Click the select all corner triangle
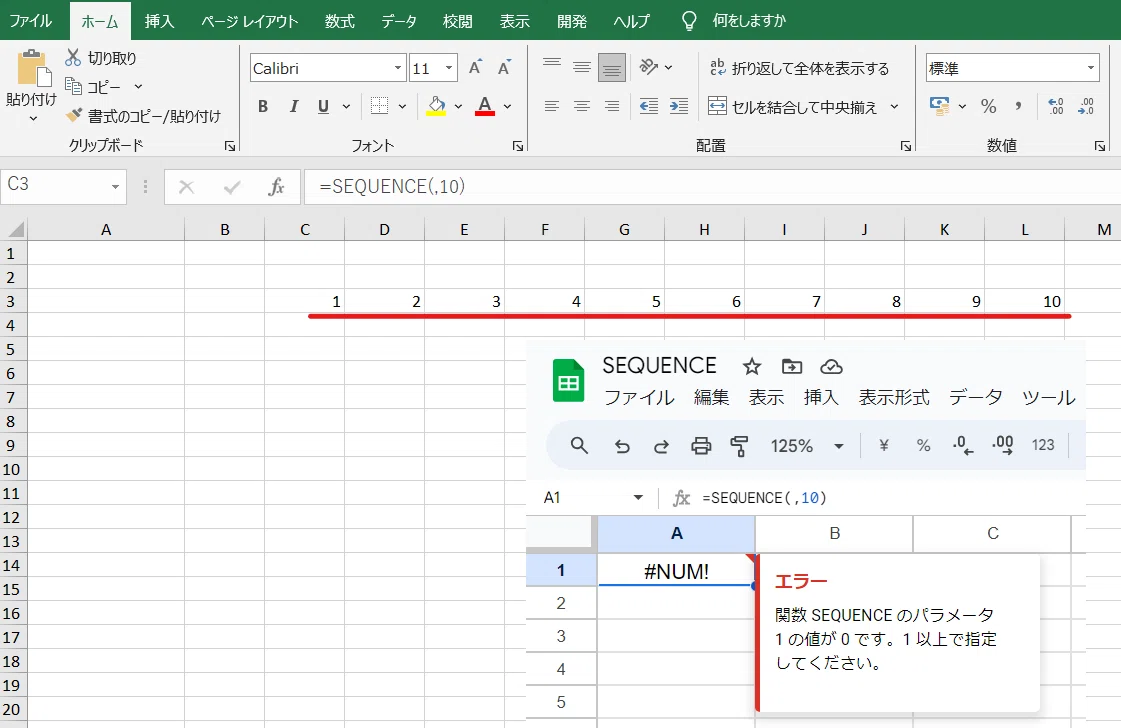Viewport: 1121px width, 728px height. point(15,229)
